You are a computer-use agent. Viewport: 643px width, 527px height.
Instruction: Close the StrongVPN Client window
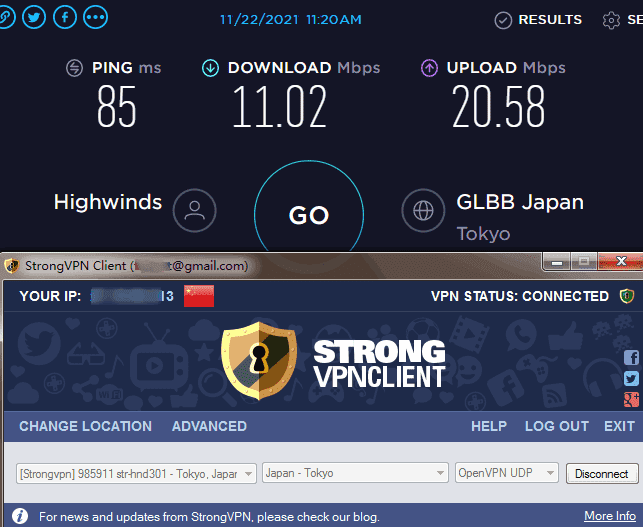click(x=620, y=262)
